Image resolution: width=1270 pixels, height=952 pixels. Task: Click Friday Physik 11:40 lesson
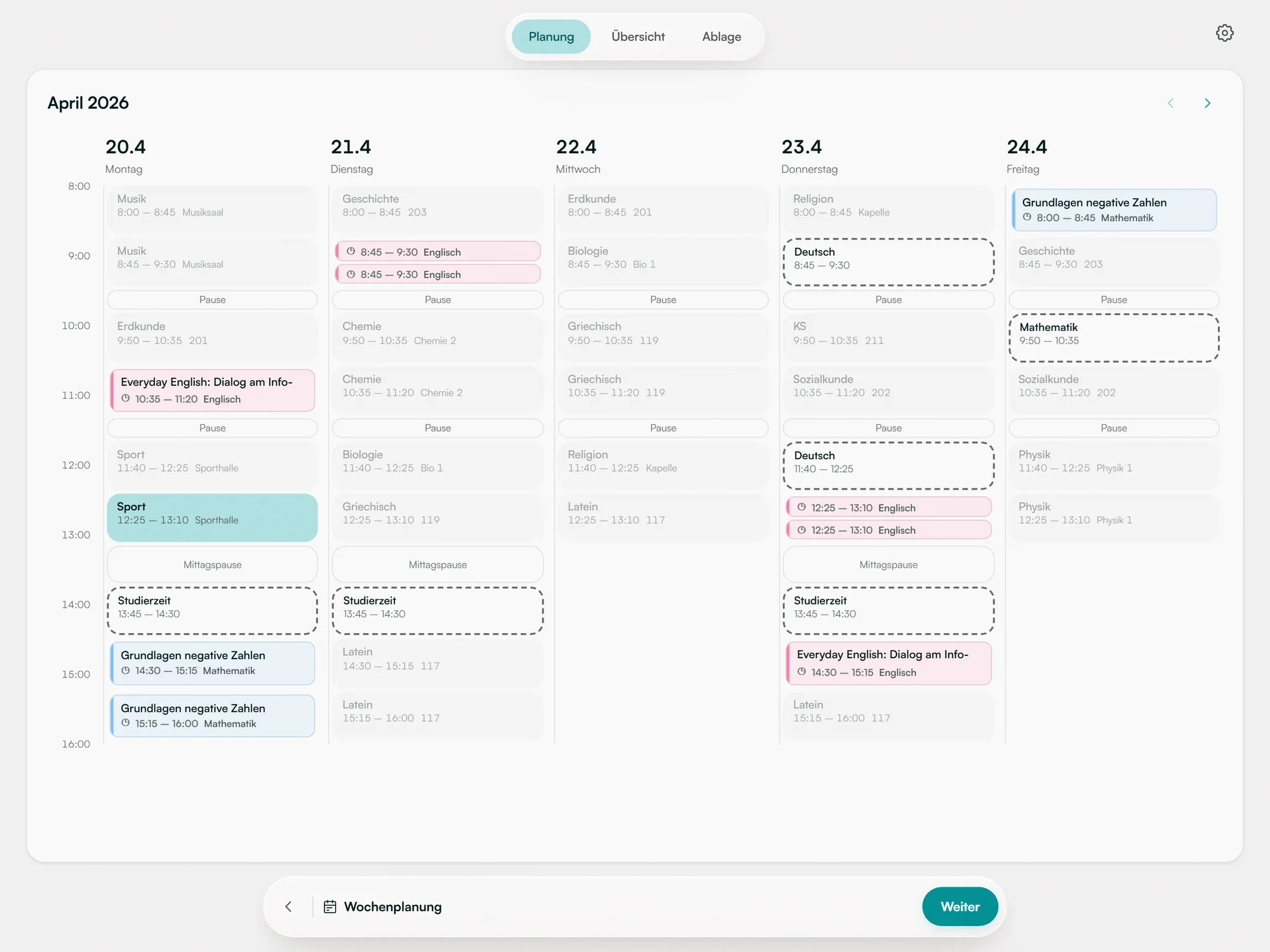(1114, 465)
